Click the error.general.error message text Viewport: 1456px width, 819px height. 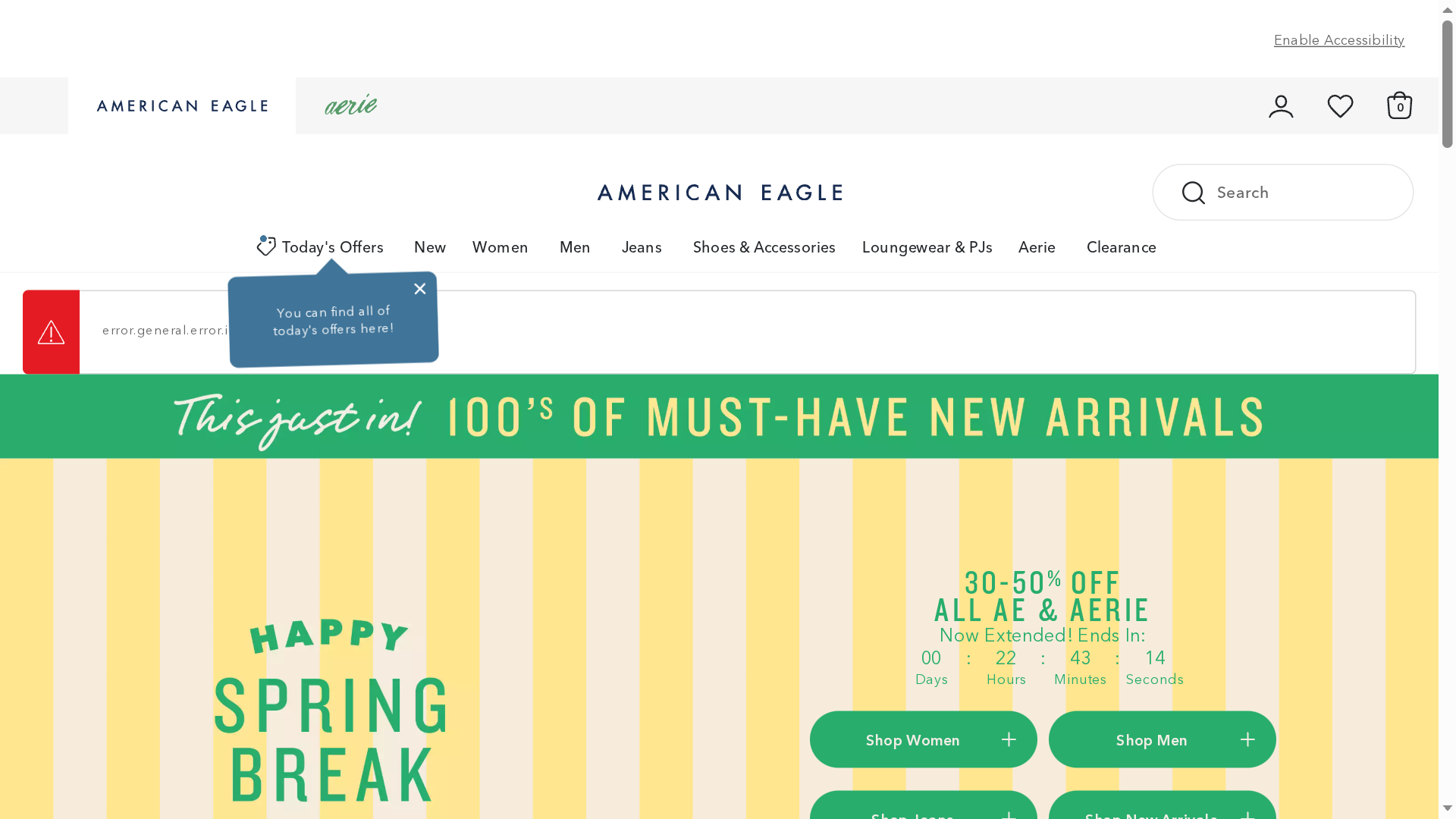pos(165,331)
